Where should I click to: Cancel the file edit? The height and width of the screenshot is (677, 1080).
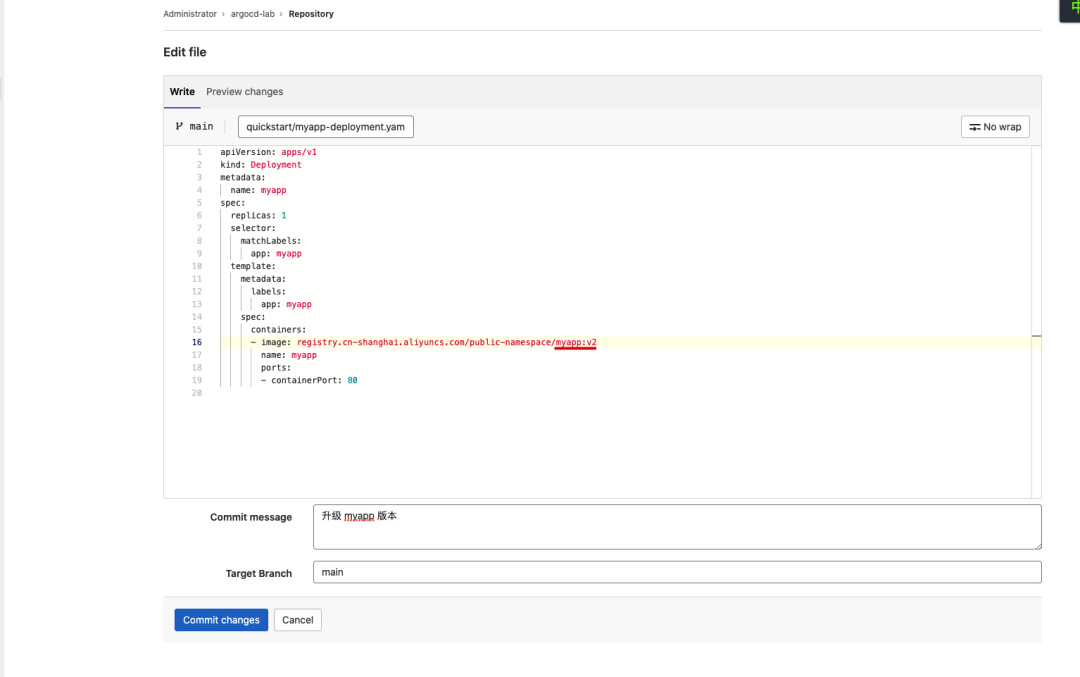[x=297, y=620]
